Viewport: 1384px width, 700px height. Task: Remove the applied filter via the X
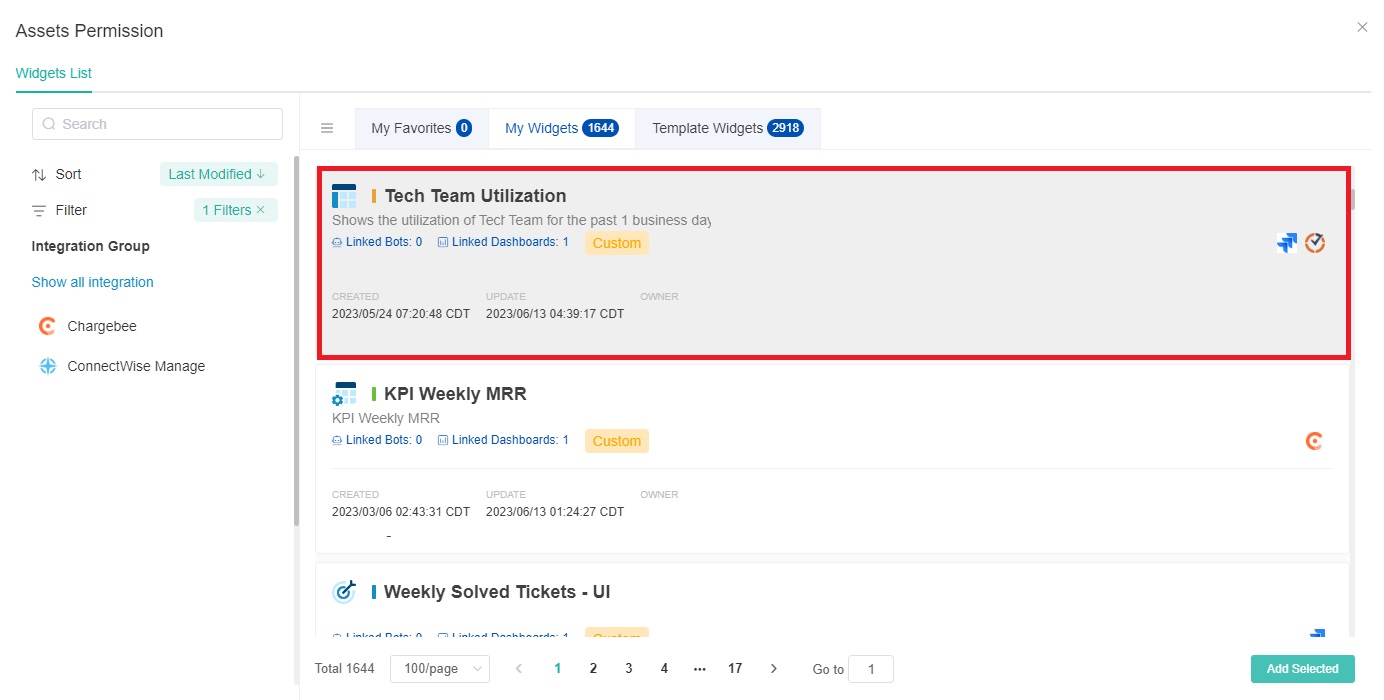click(x=261, y=210)
